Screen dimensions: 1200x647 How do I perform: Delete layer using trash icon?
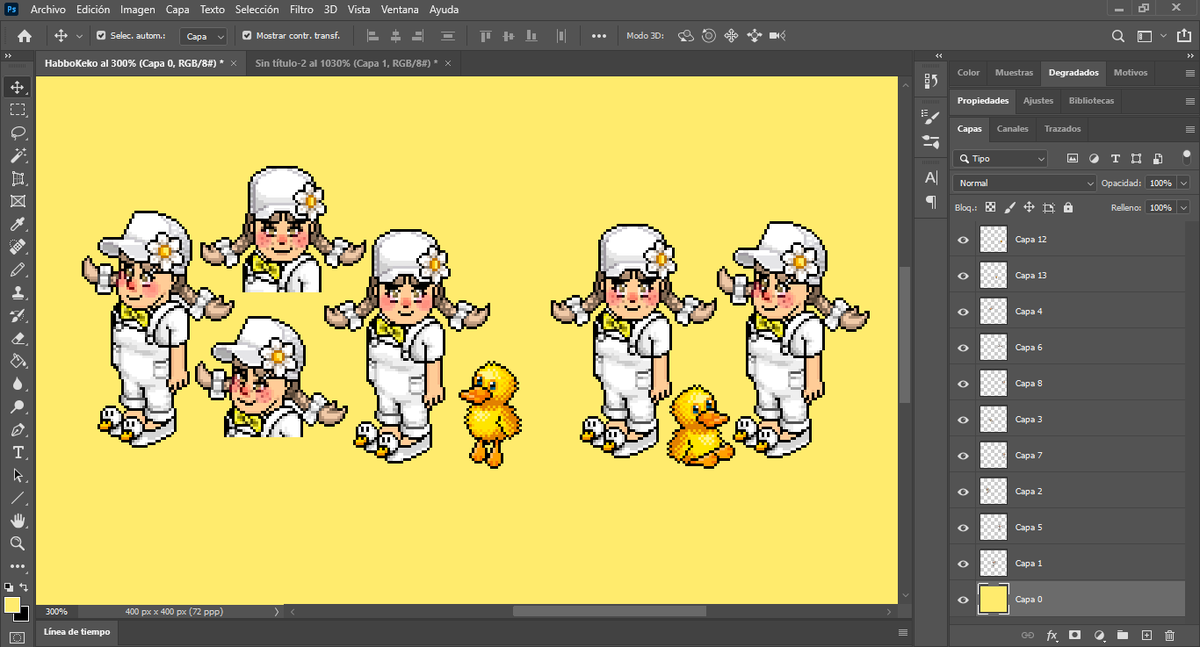coord(1171,635)
